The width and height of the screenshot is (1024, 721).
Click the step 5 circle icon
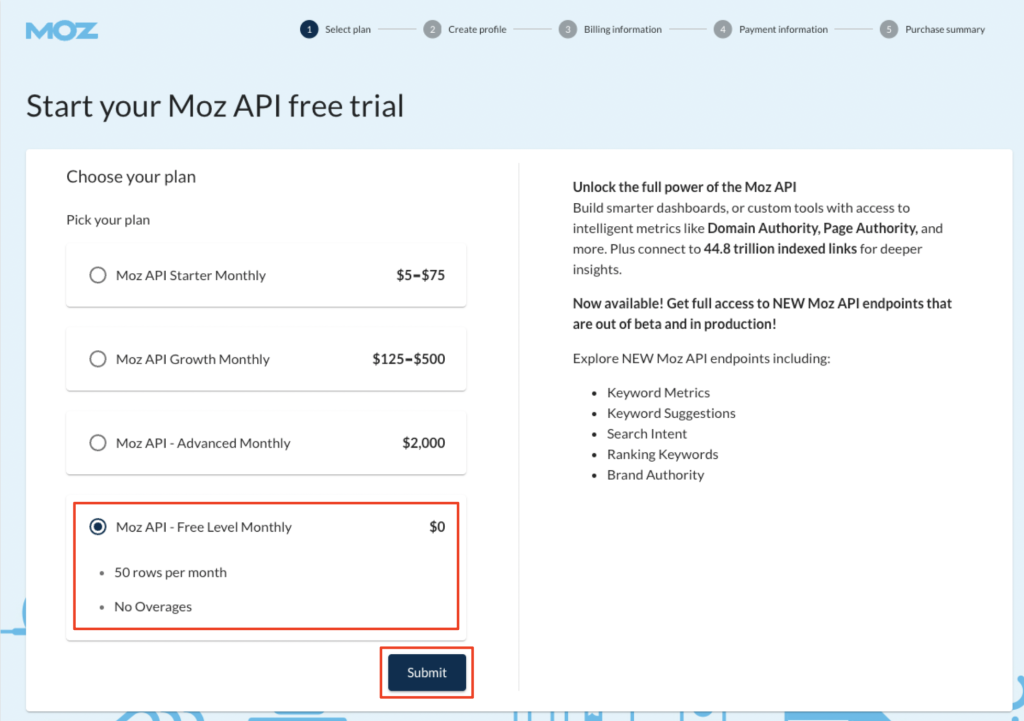coord(889,30)
